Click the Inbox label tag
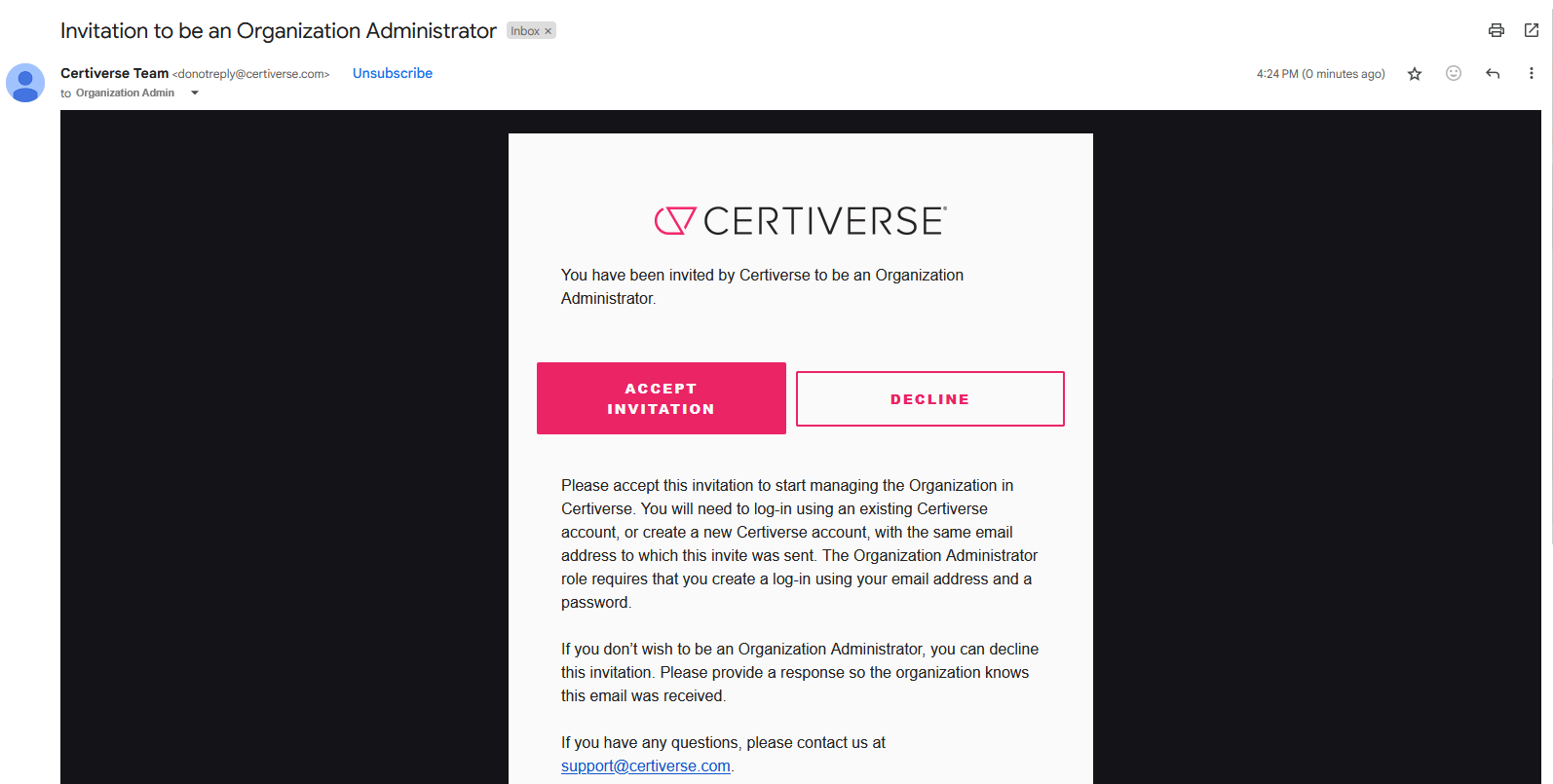This screenshot has width=1553, height=784. click(525, 31)
